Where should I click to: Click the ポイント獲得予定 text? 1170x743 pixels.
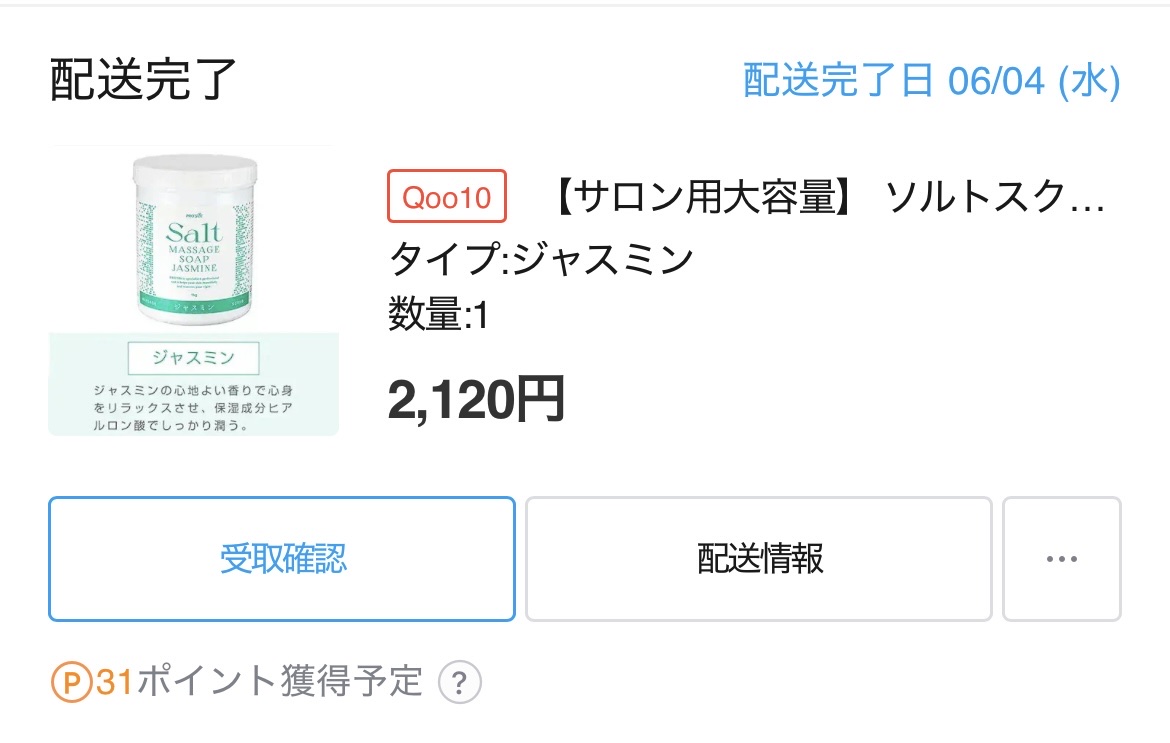point(279,683)
